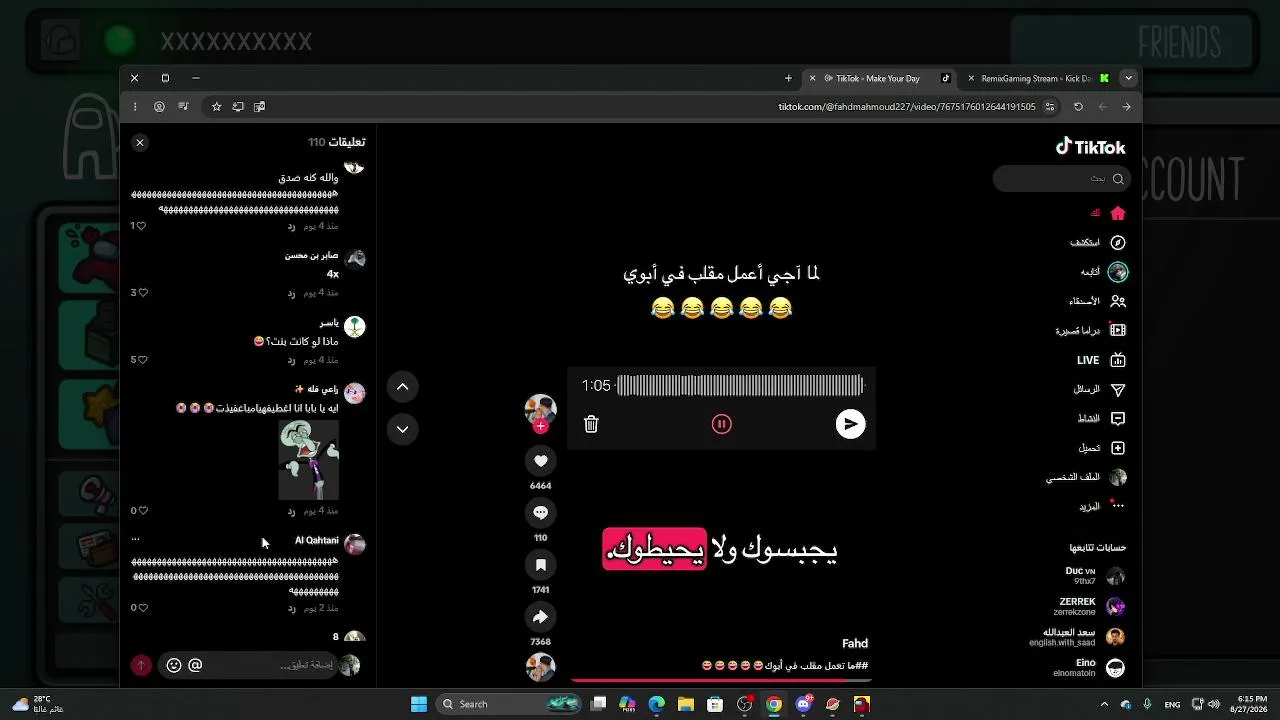Image resolution: width=1280 pixels, height=720 pixels.
Task: Open the Squidward GIF in راعي فله's comment
Action: point(308,460)
